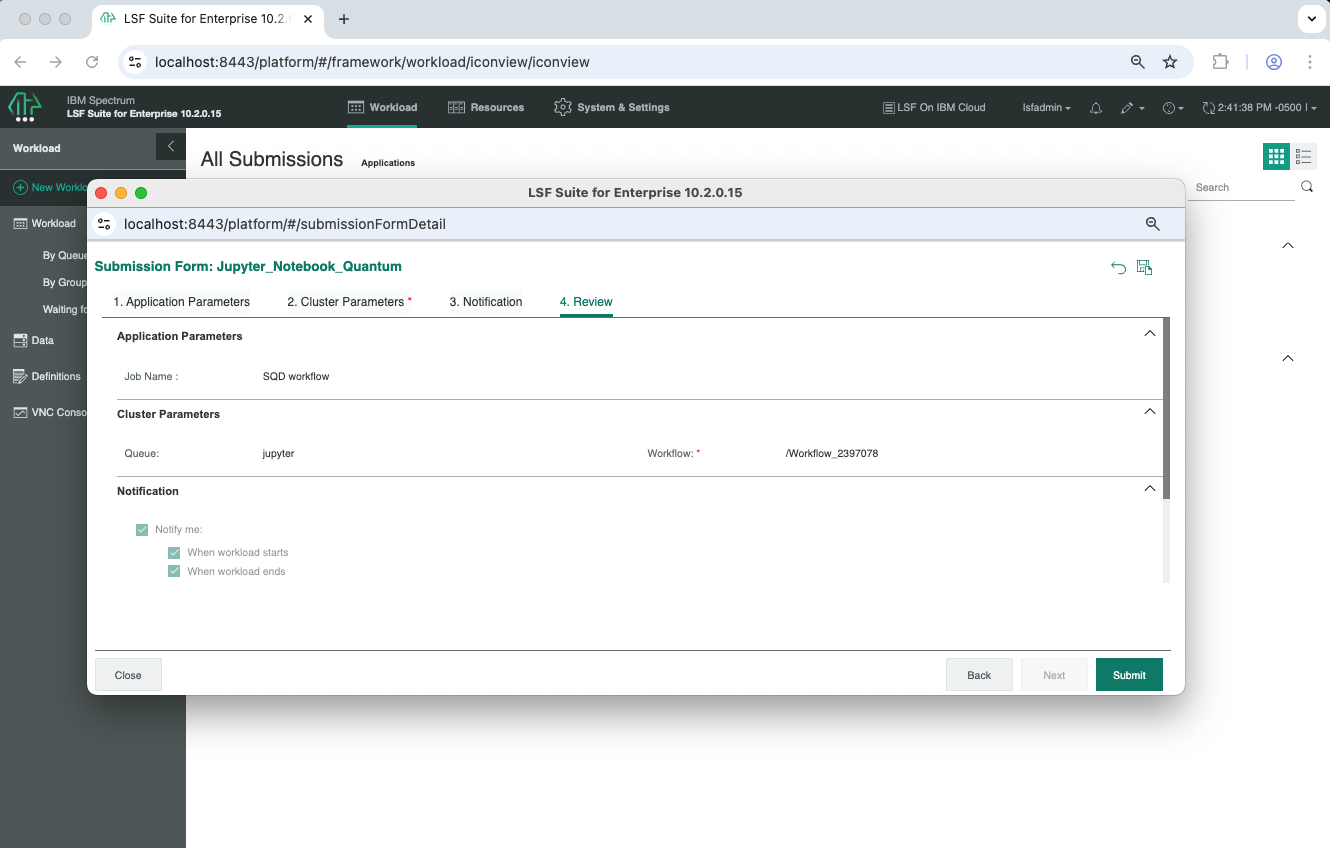Toggle When workload starts checkbox

(174, 553)
